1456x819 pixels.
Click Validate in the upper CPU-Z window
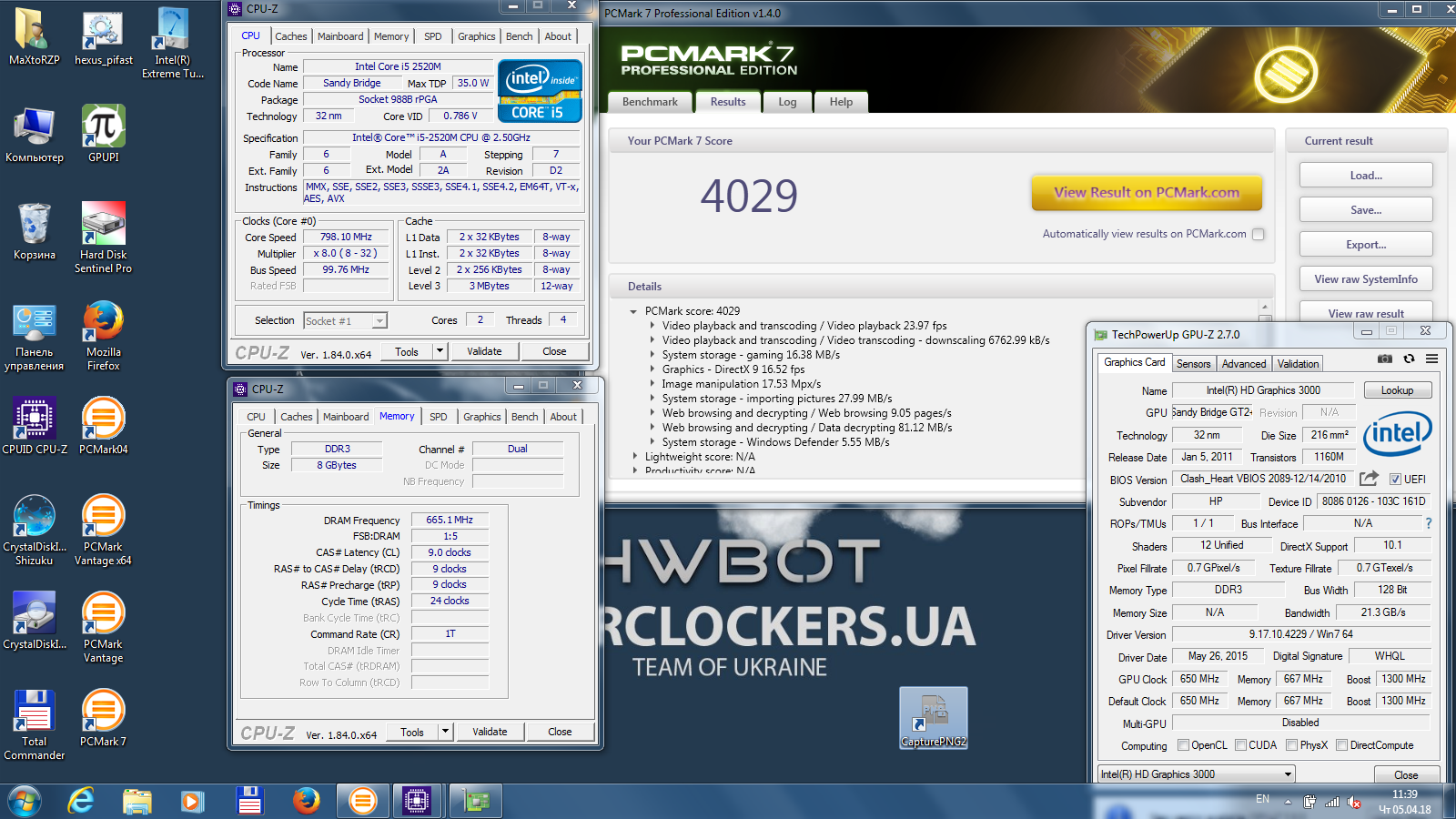coord(484,351)
